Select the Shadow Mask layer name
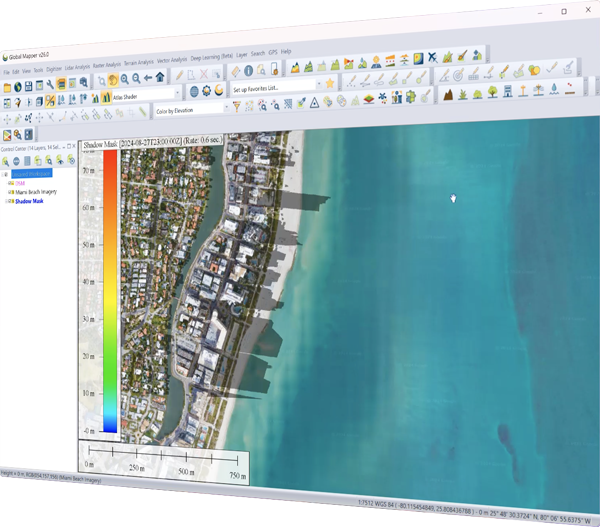The width and height of the screenshot is (600, 527). click(29, 201)
